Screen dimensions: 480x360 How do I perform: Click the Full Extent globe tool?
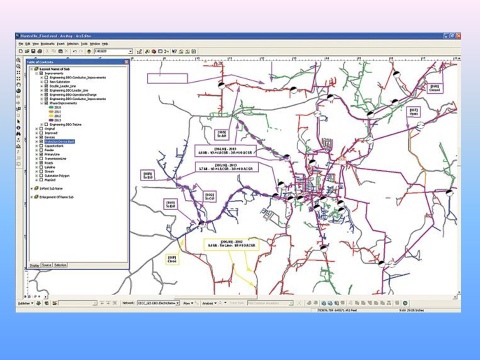coord(18,91)
